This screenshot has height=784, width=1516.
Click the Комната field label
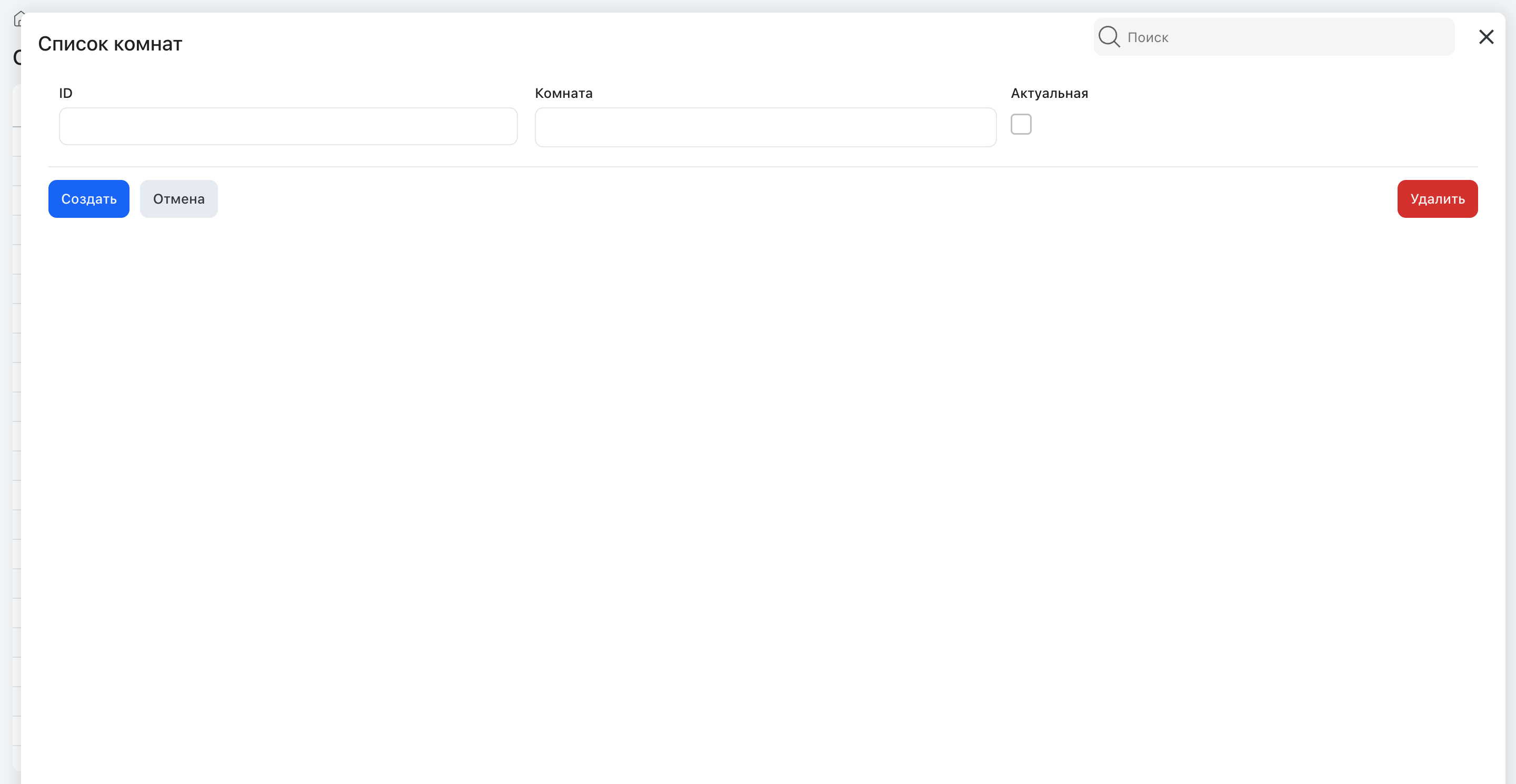pyautogui.click(x=563, y=94)
